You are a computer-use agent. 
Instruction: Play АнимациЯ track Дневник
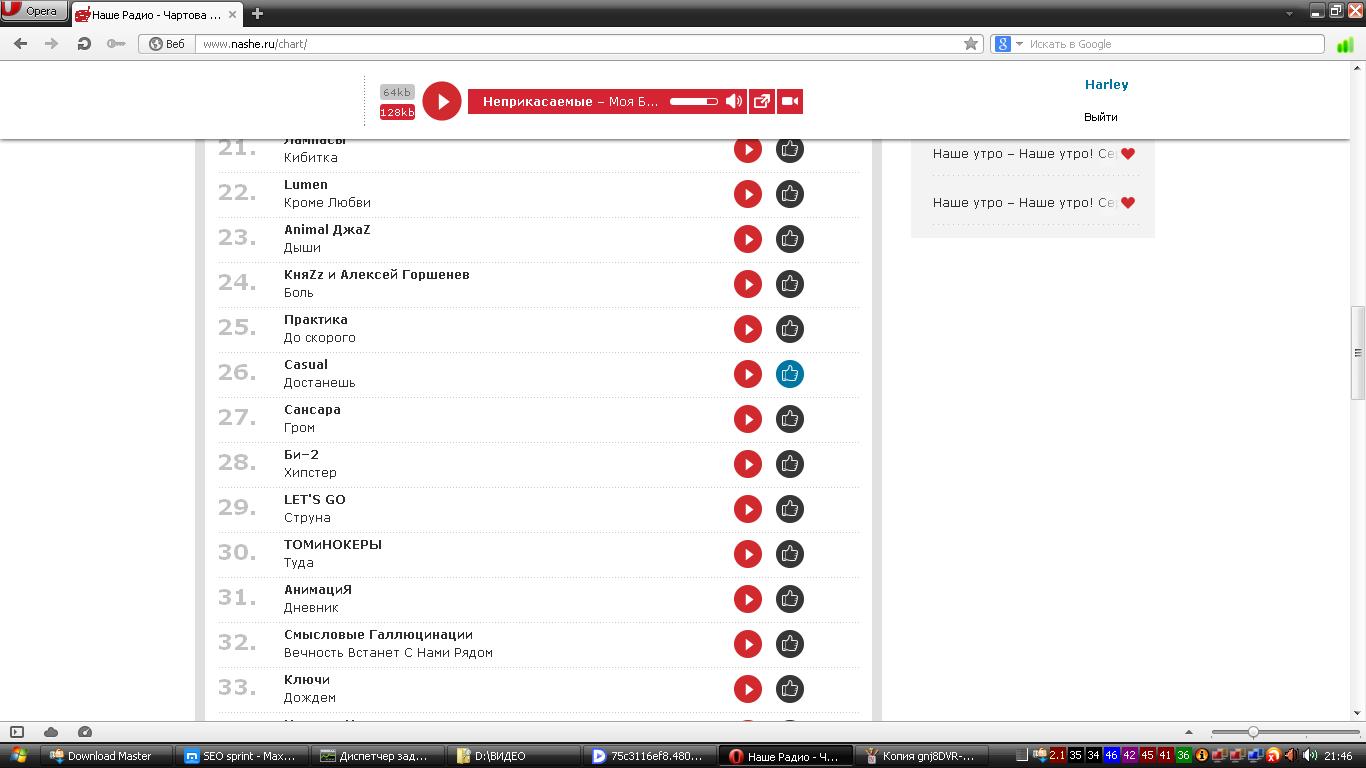(748, 599)
